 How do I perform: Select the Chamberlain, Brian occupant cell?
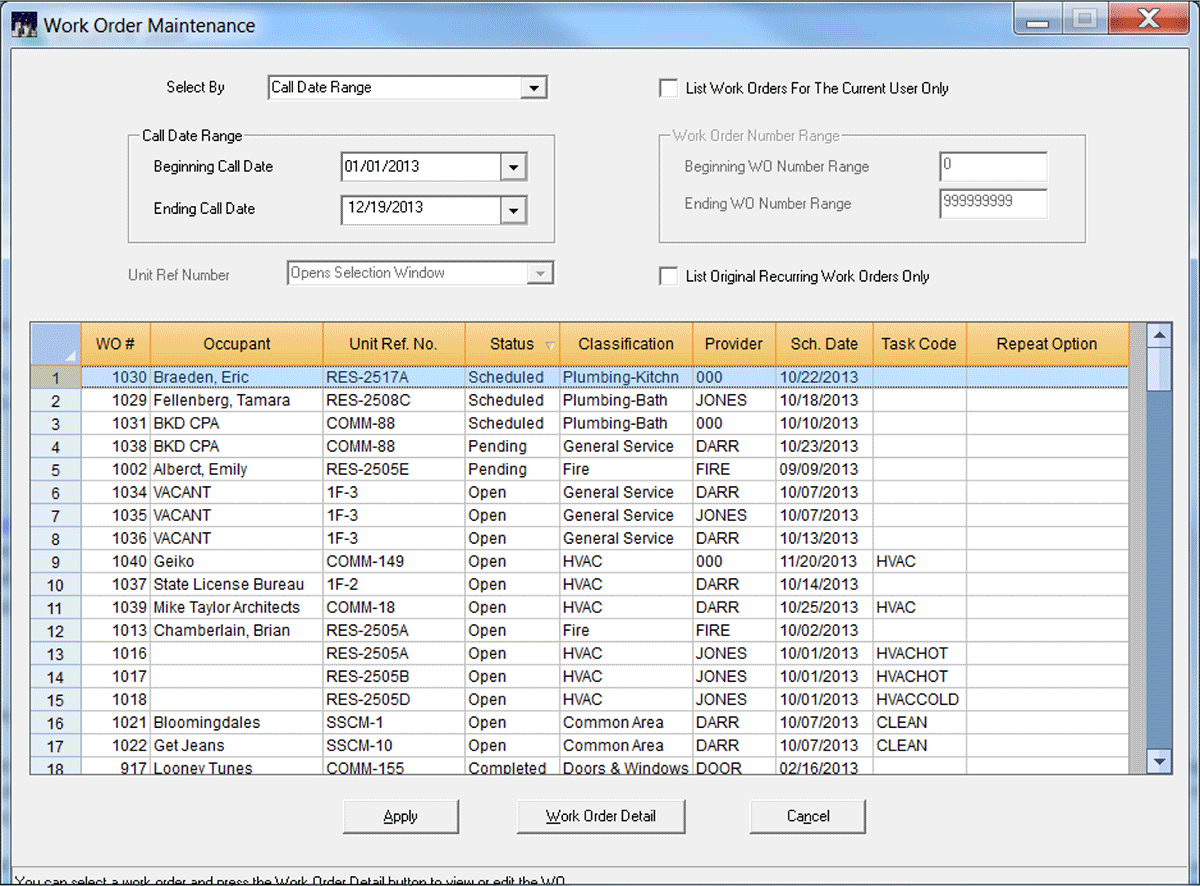[237, 631]
